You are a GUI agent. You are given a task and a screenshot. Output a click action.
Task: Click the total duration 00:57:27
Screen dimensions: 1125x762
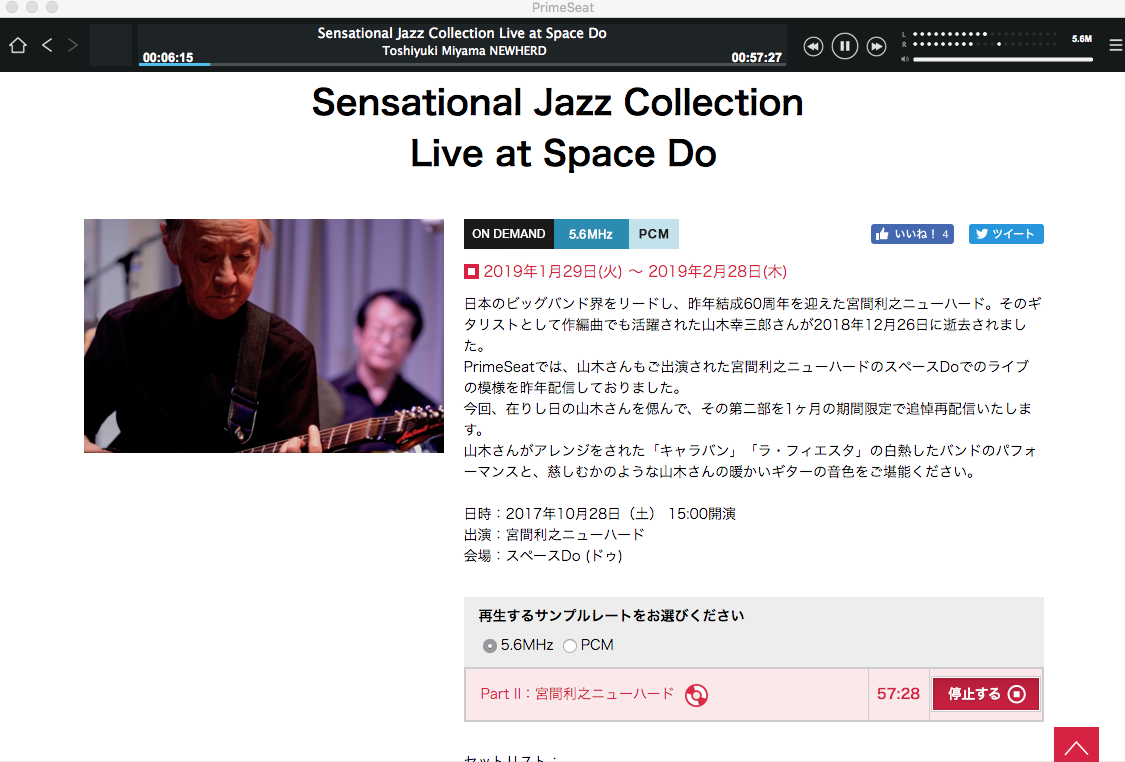point(756,57)
